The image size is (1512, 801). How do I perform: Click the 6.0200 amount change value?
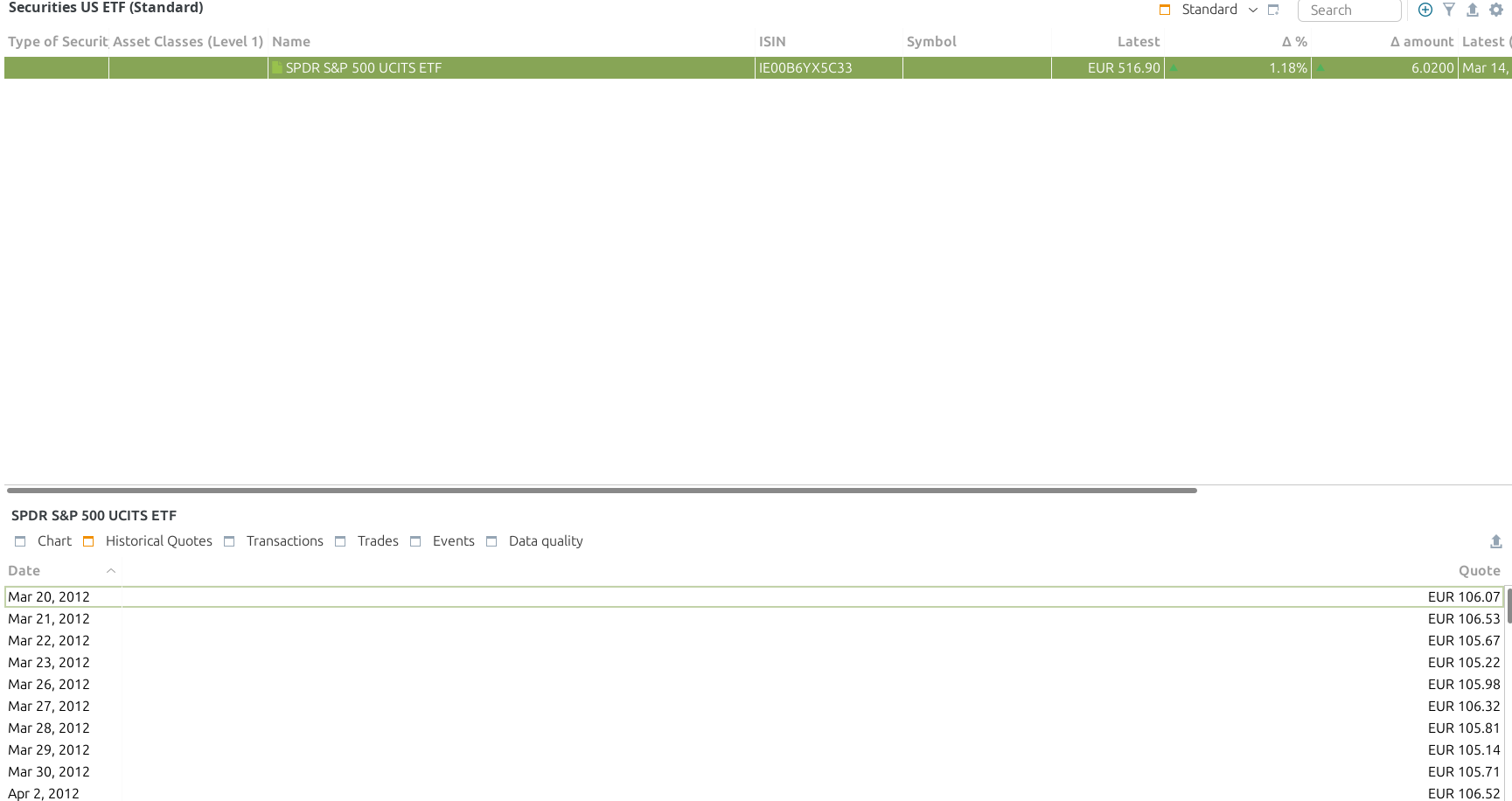[x=1432, y=67]
